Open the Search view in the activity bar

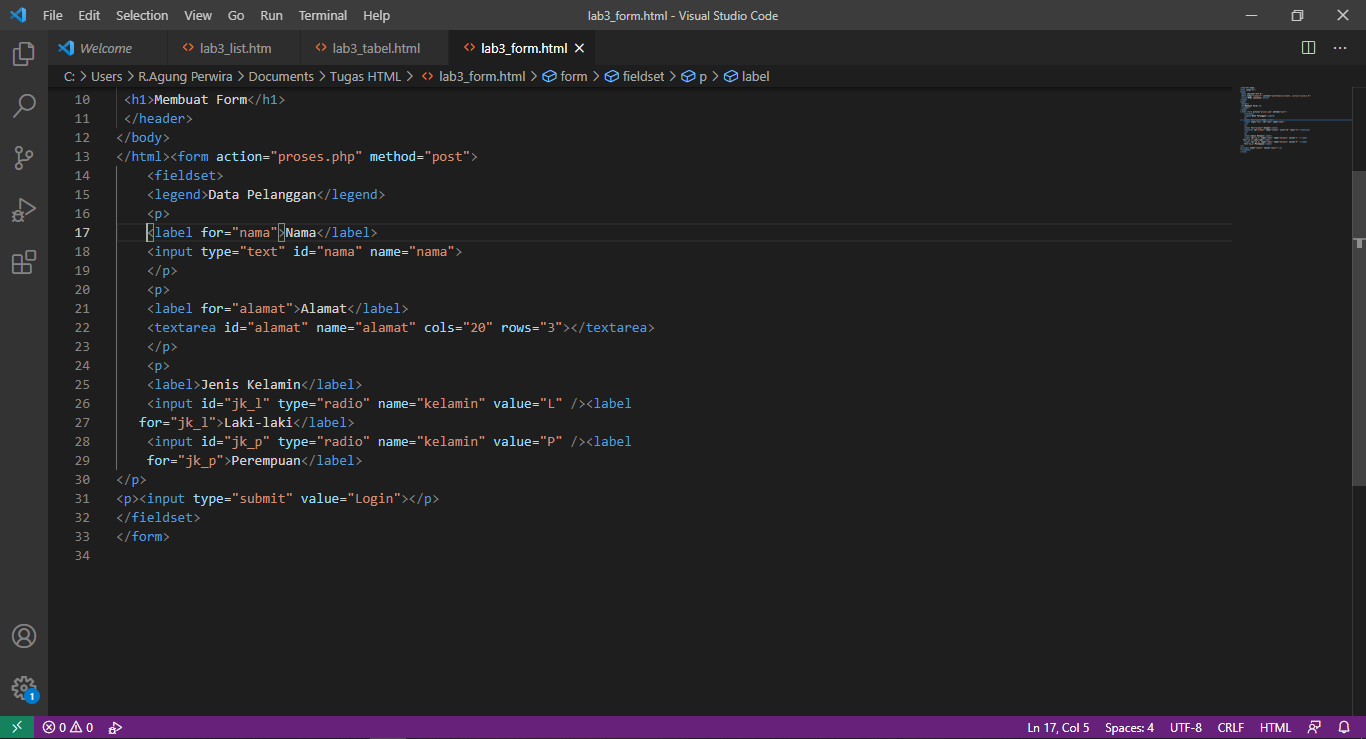coord(24,106)
